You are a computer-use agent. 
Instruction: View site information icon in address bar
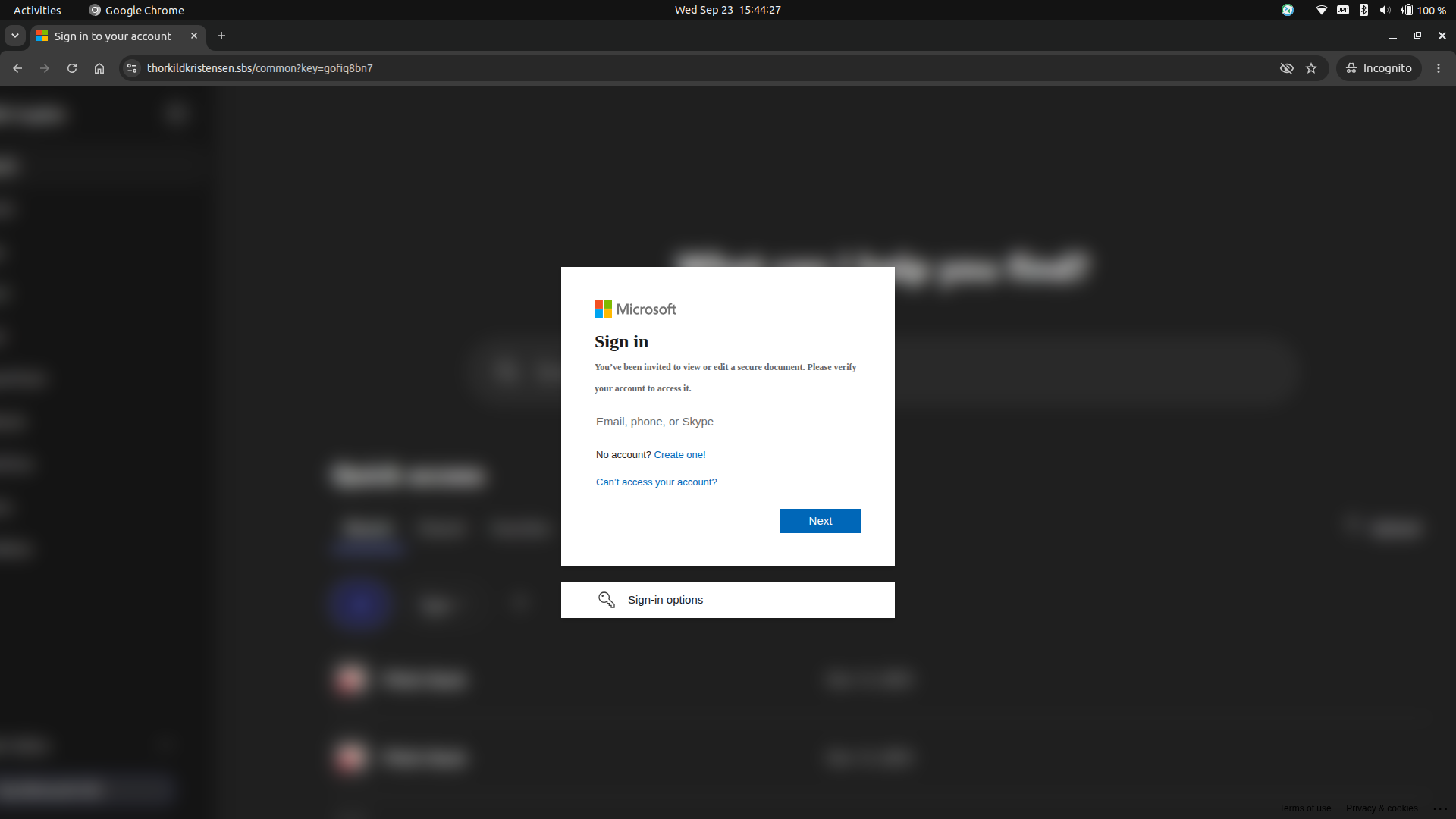pyautogui.click(x=132, y=68)
